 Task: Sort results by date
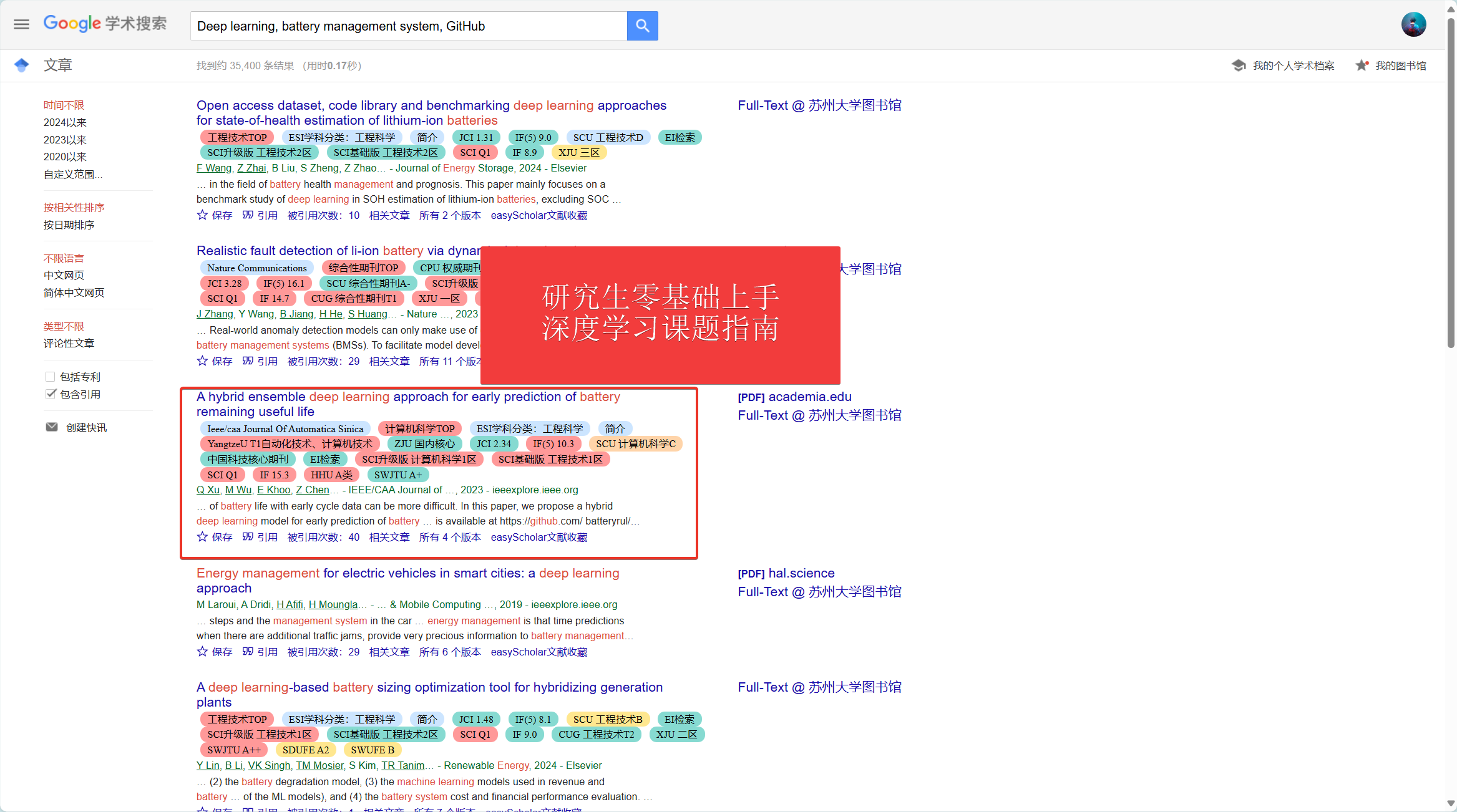pyautogui.click(x=69, y=225)
